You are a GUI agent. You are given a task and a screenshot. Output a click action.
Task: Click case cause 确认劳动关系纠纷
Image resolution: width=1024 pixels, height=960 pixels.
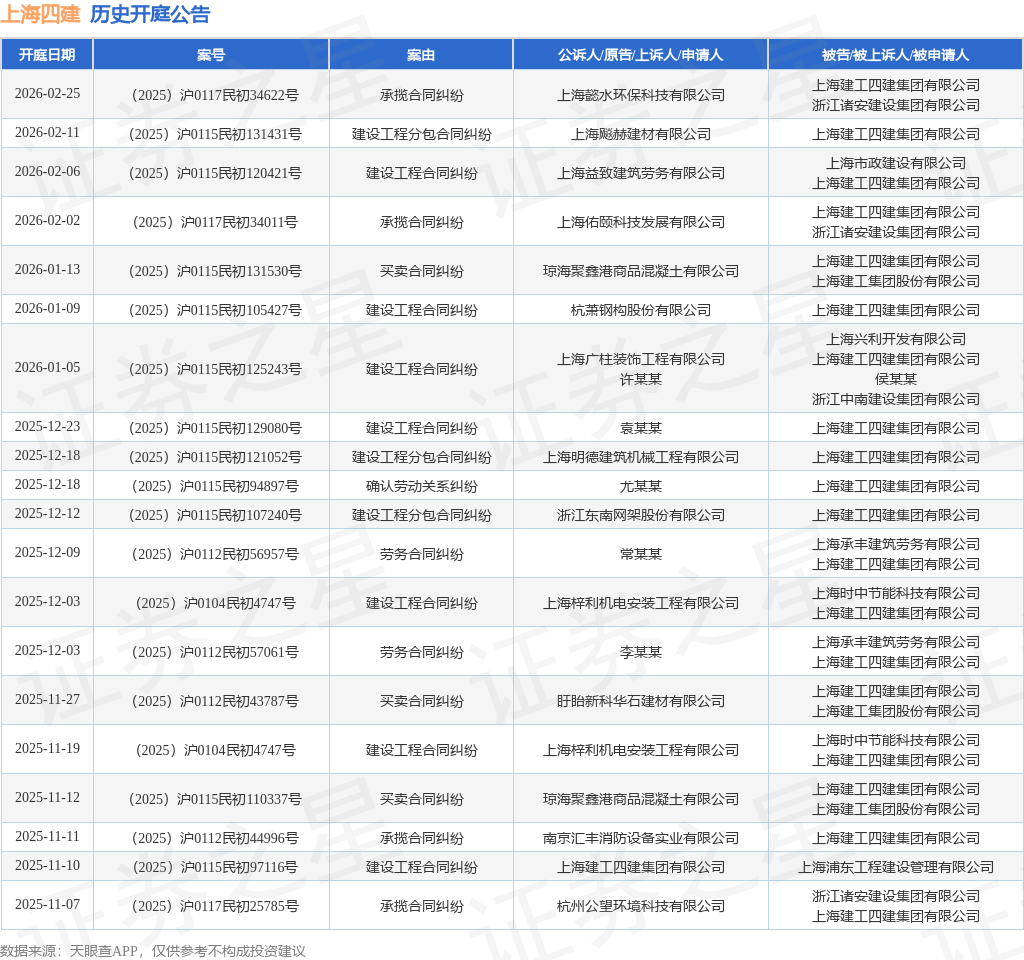(421, 487)
